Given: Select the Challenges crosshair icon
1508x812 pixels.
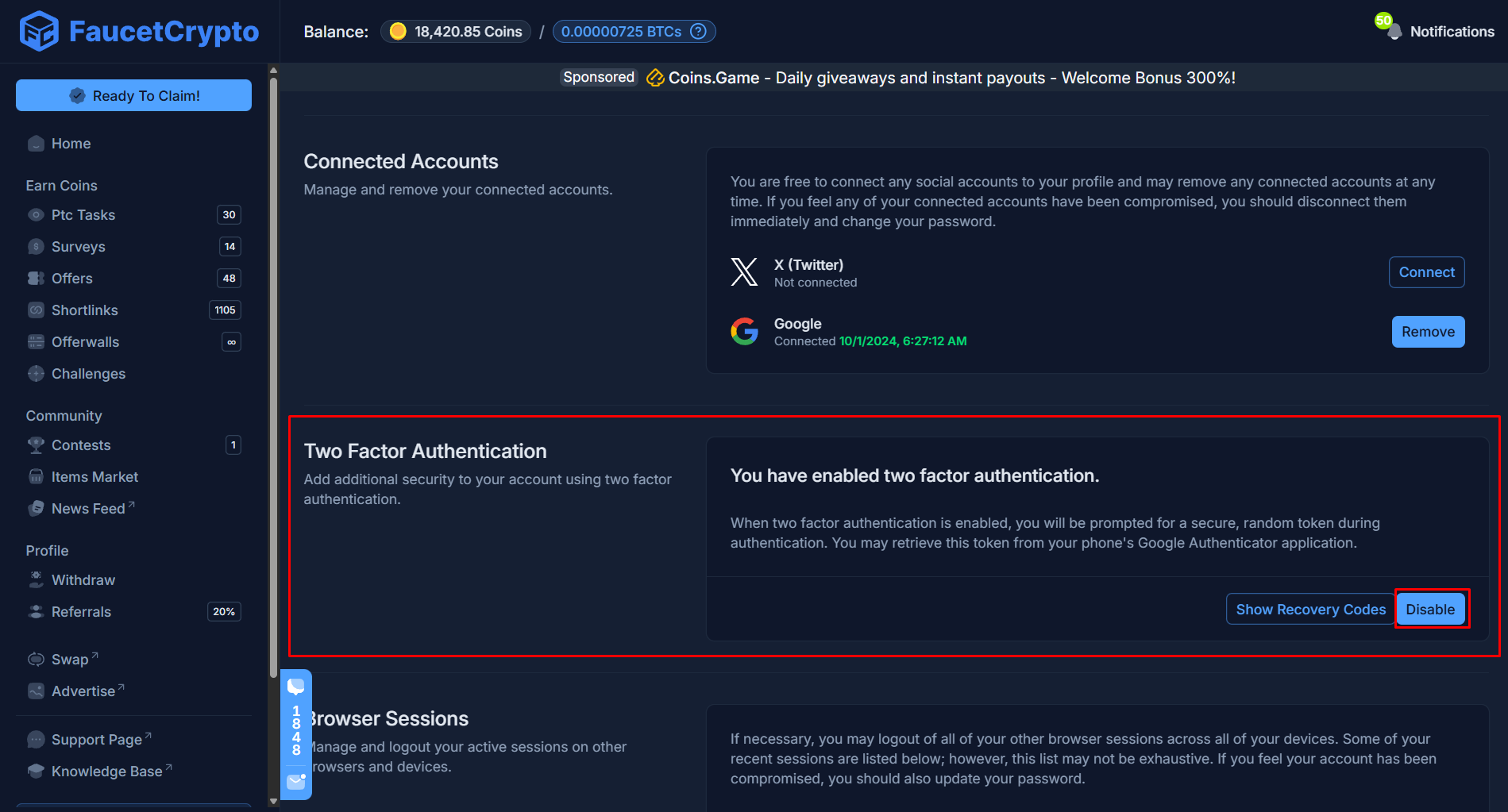Looking at the screenshot, I should 36,373.
